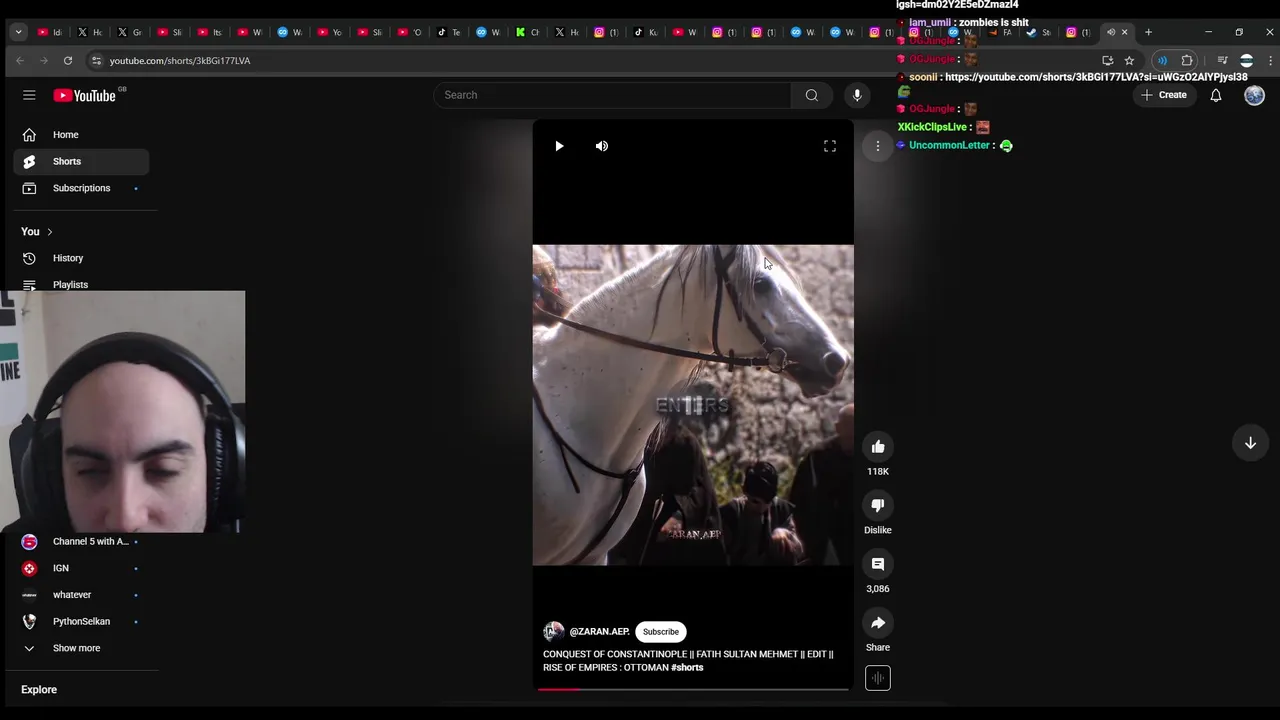This screenshot has height=720, width=1280.
Task: Focus the YouTube search field
Action: click(612, 95)
